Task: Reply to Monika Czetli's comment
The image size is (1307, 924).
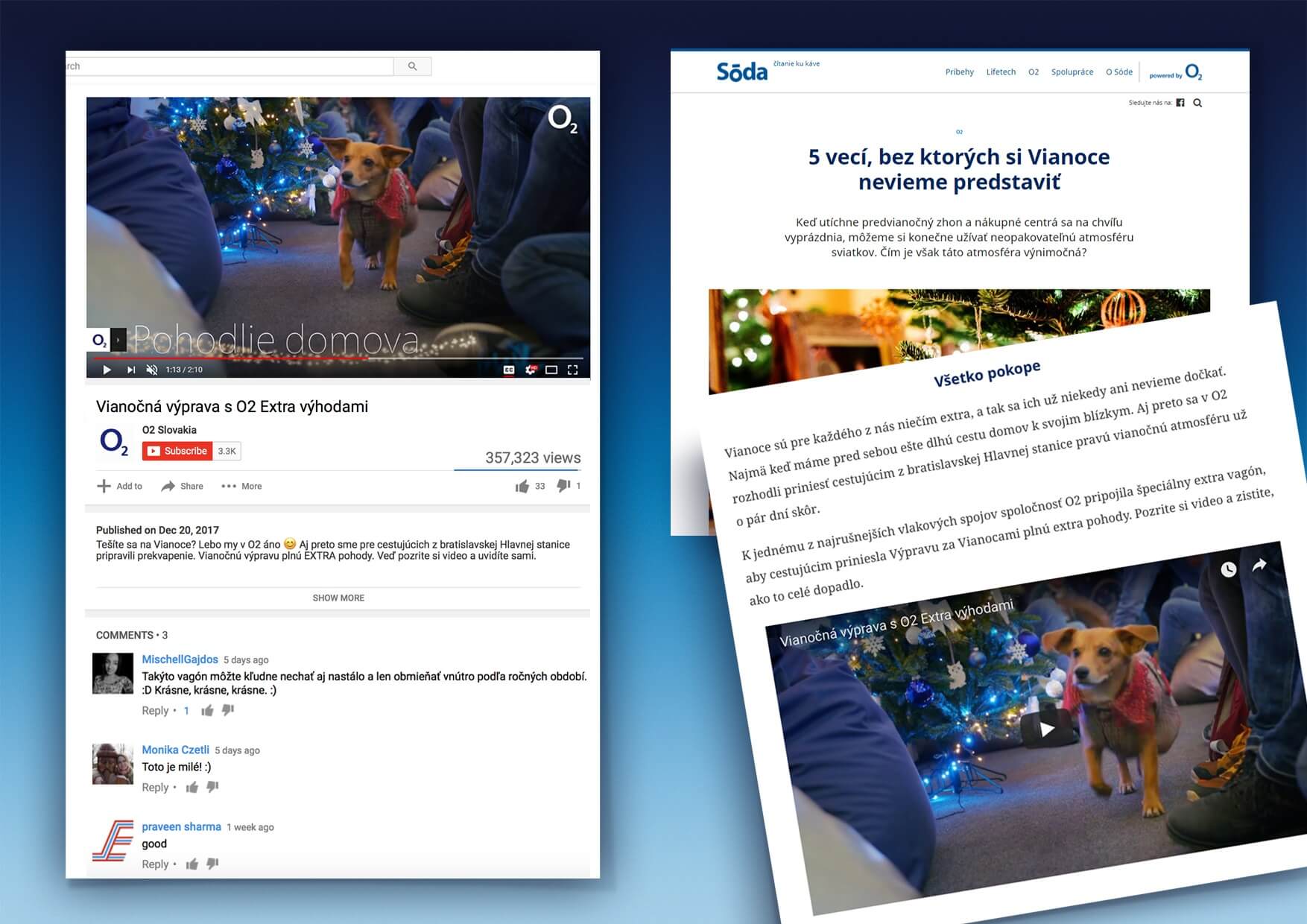Action: coord(155,788)
